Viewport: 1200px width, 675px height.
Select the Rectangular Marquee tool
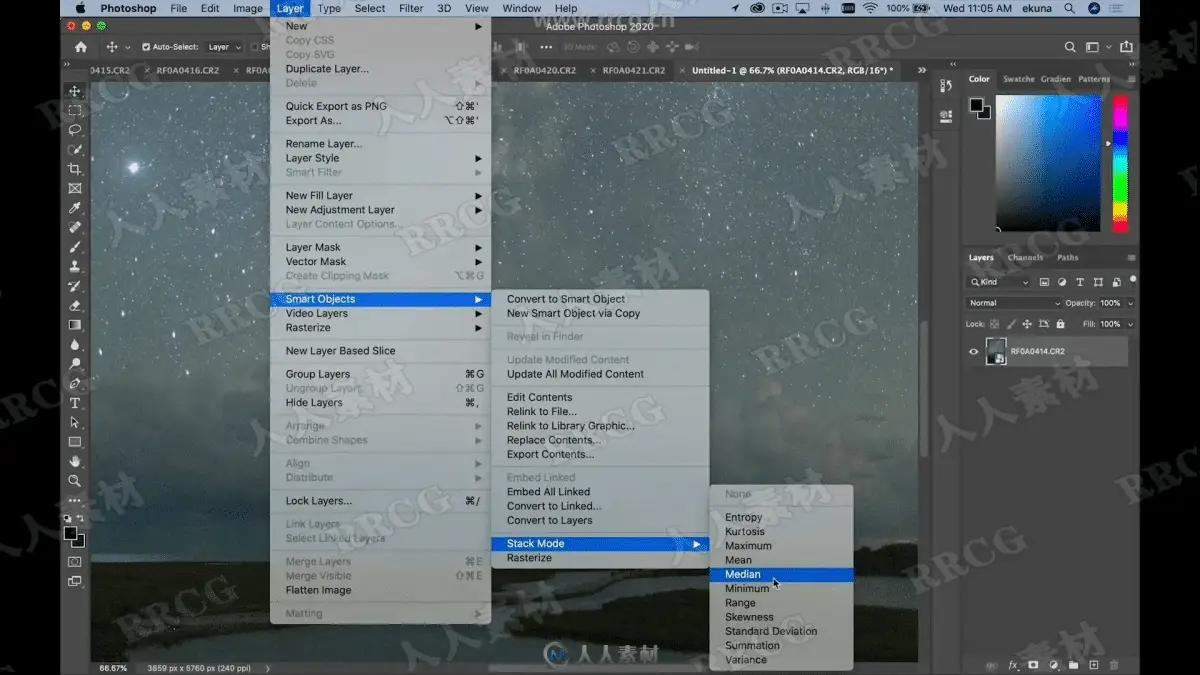point(75,110)
